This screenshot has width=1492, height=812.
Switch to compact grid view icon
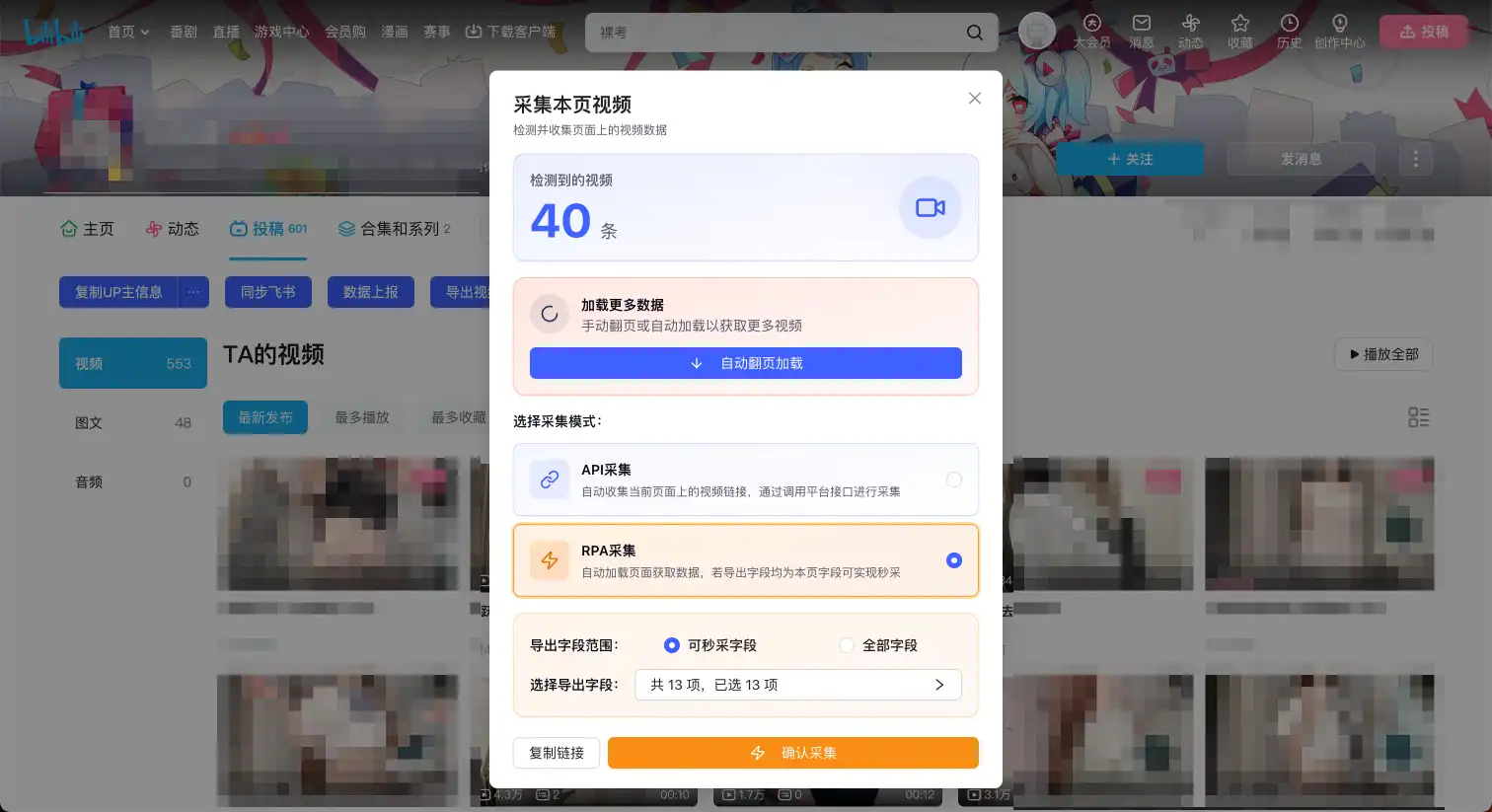point(1419,417)
